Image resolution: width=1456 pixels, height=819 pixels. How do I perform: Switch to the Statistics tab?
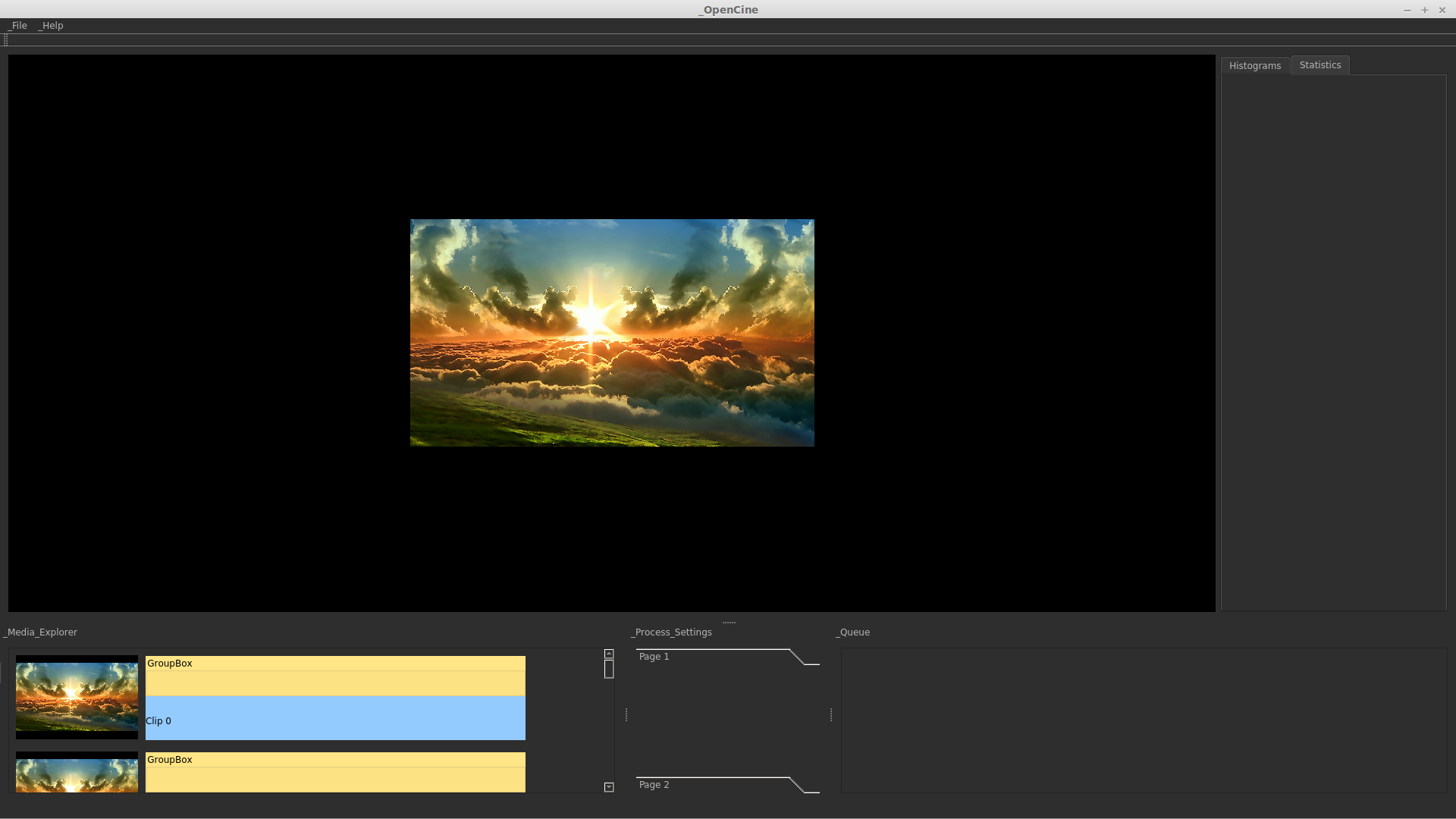tap(1319, 65)
